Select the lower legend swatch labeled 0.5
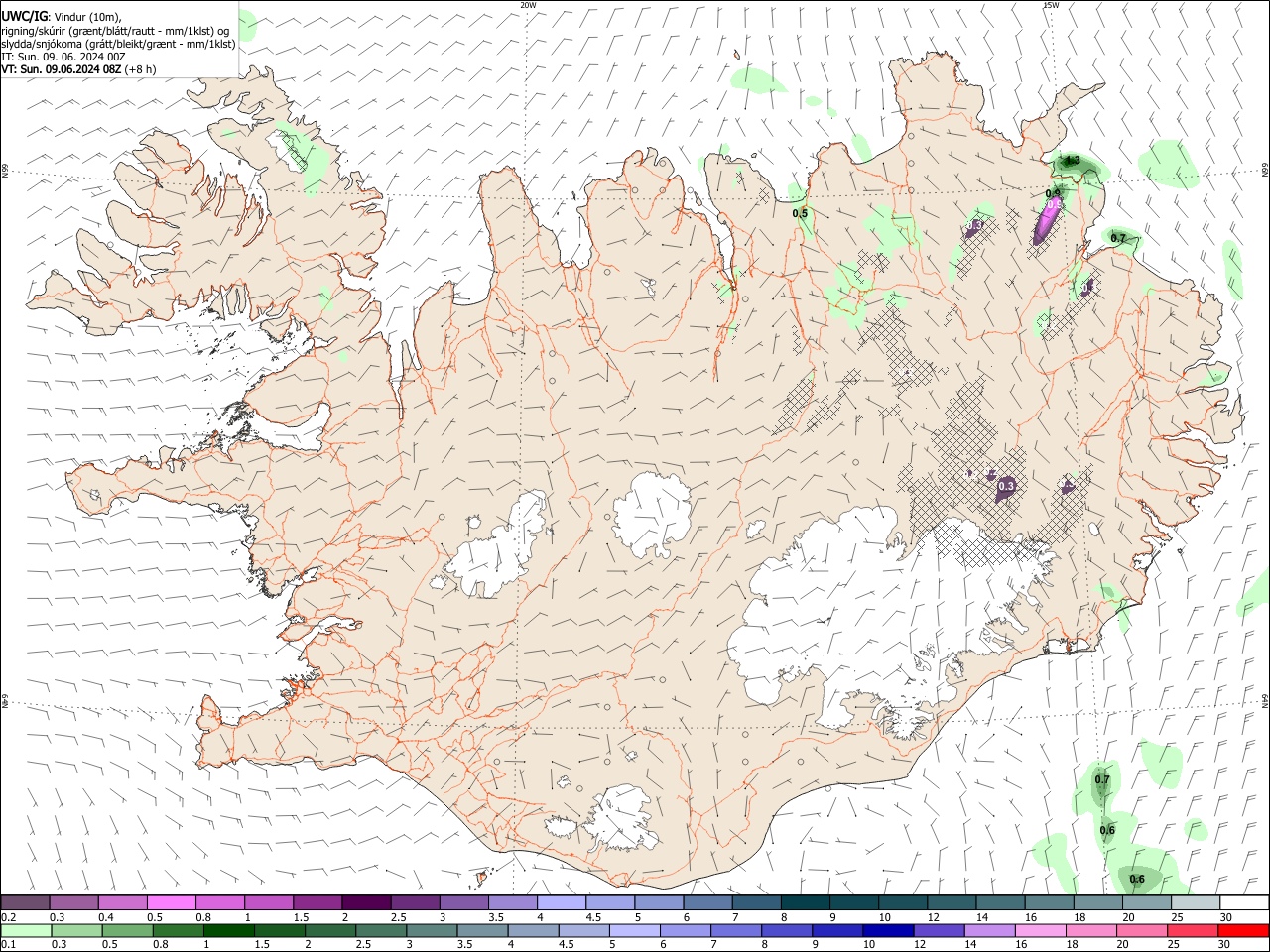The image size is (1270, 952). coord(128,930)
